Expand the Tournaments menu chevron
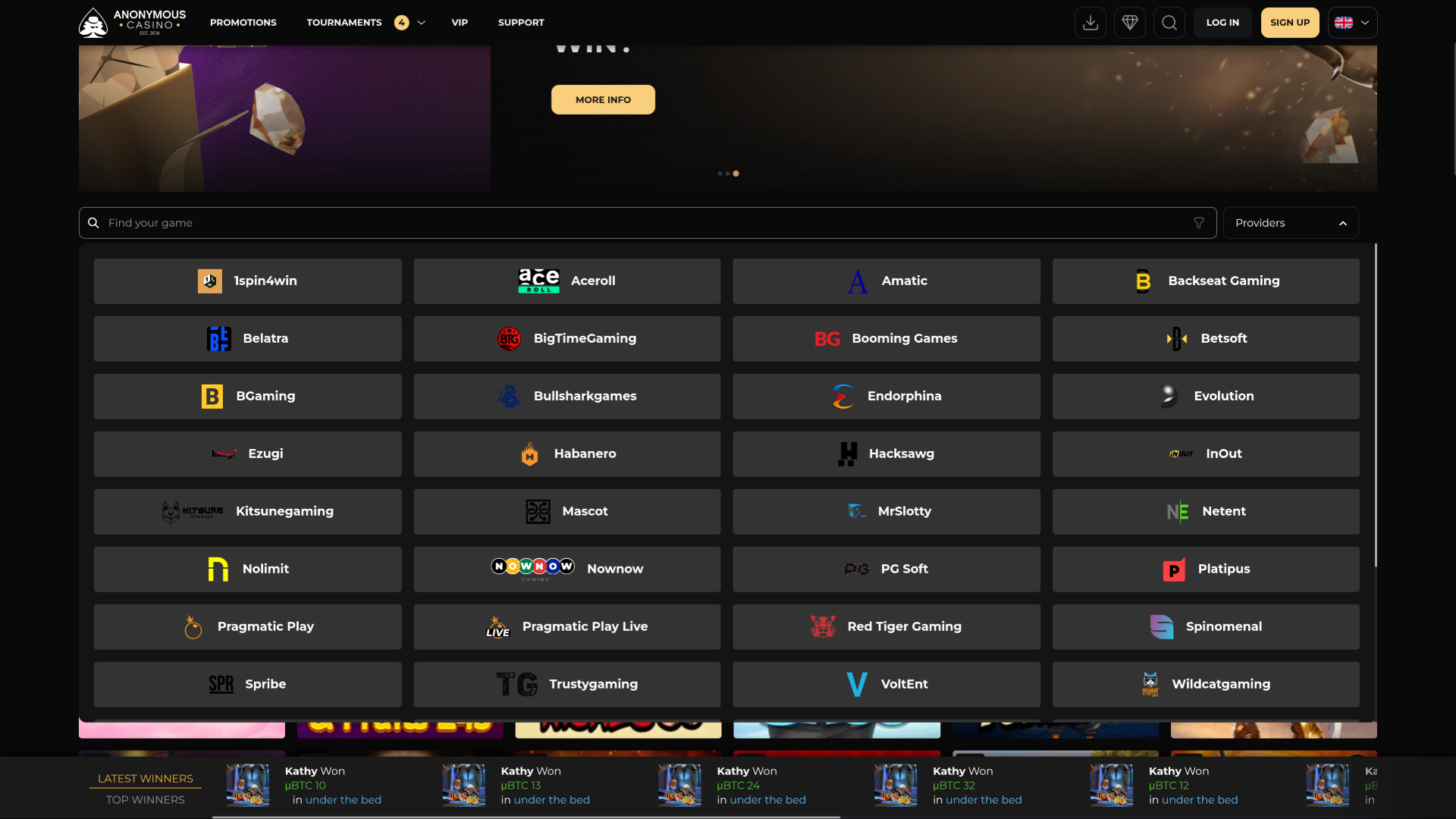This screenshot has height=819, width=1456. pos(422,23)
